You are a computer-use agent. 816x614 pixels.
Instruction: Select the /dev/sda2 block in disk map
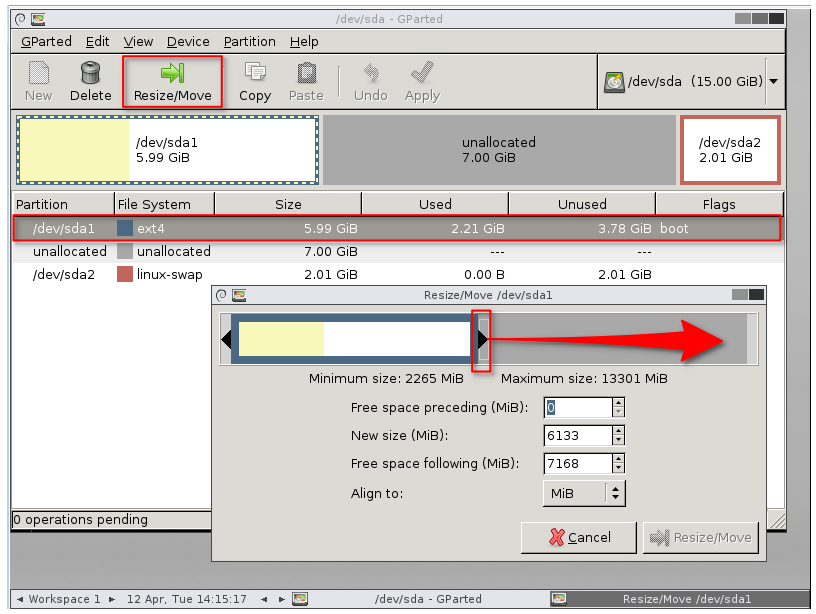pyautogui.click(x=730, y=150)
